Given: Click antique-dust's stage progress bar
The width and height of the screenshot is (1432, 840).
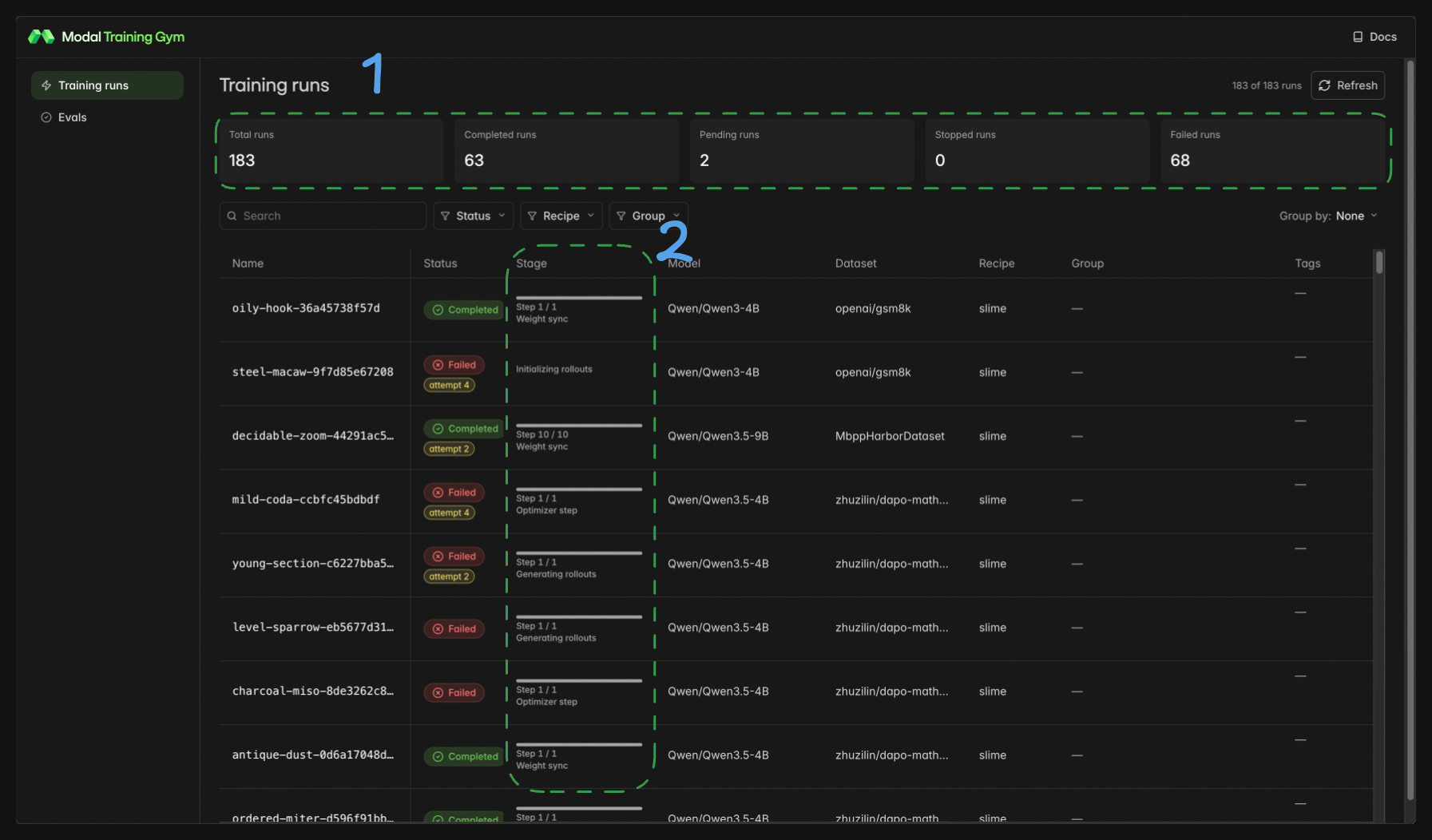Looking at the screenshot, I should (x=579, y=744).
